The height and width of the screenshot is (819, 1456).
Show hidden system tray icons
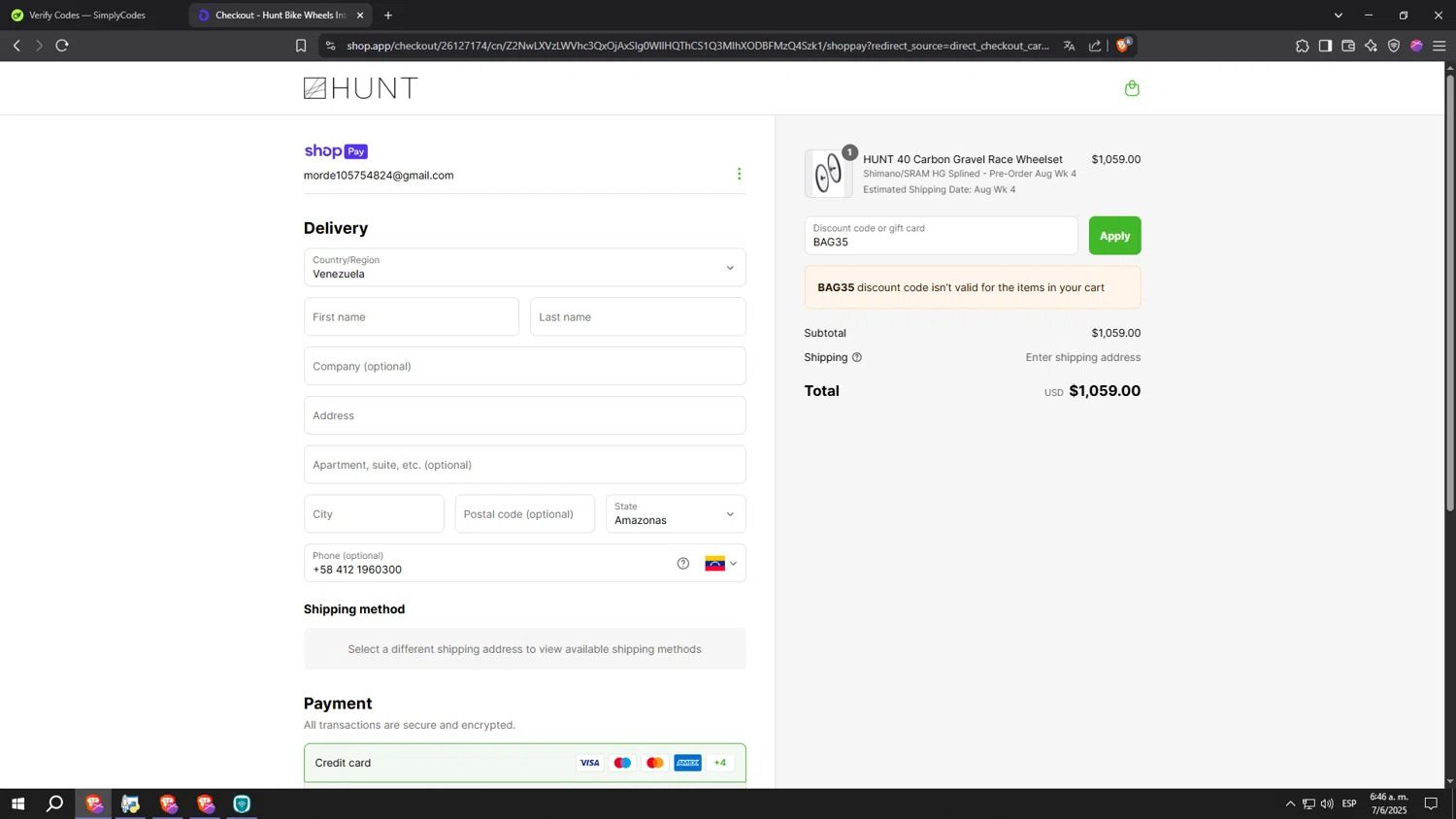[1290, 803]
